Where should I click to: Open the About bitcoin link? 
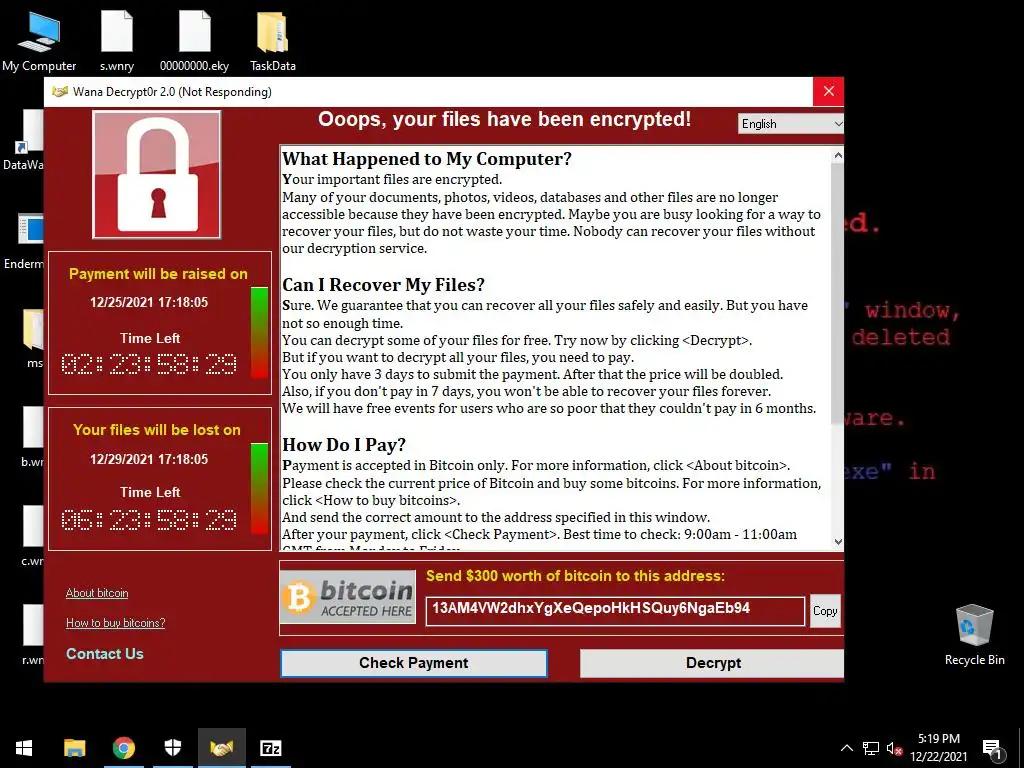97,593
